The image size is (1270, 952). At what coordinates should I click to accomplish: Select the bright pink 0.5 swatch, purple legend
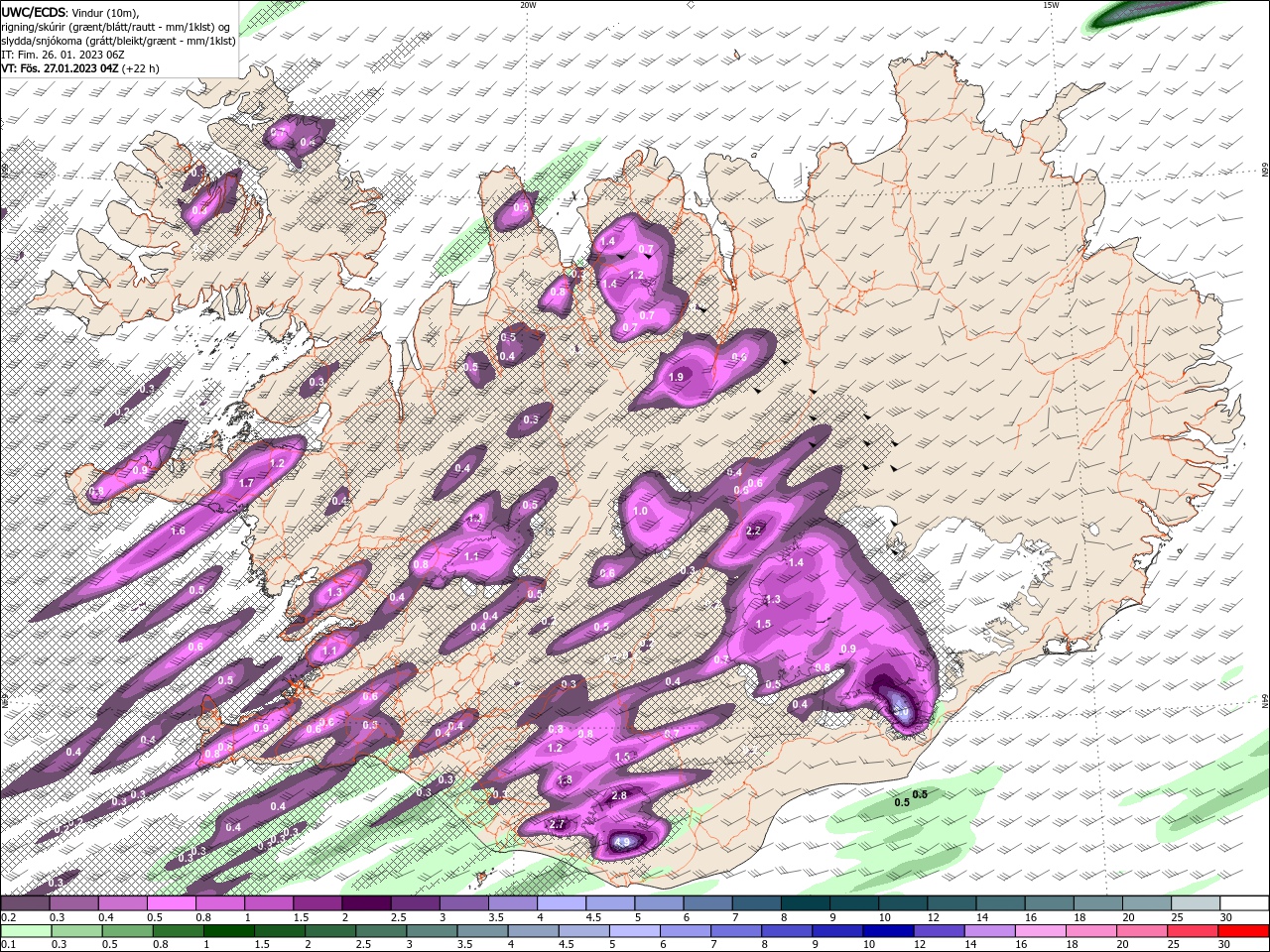pyautogui.click(x=172, y=903)
